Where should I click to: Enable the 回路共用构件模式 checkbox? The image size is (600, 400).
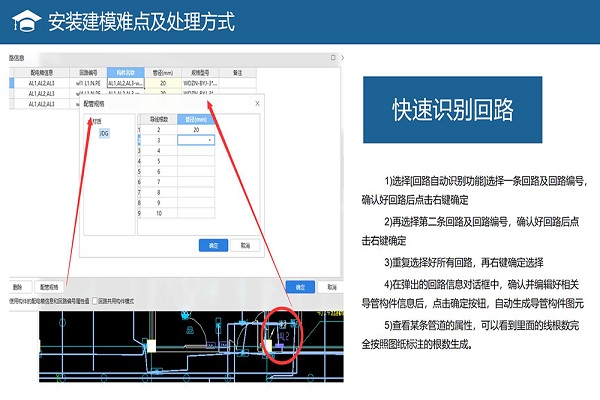tap(95, 300)
